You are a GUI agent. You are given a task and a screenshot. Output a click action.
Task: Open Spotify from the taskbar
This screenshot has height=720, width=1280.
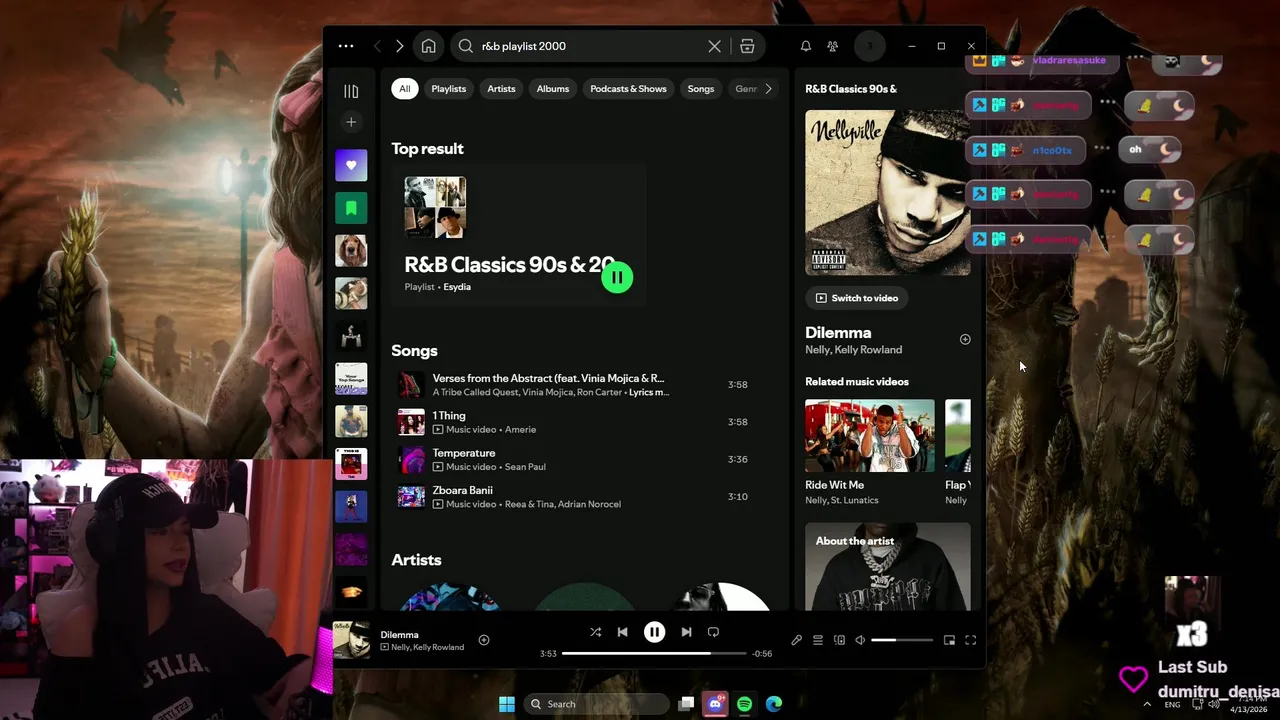[x=744, y=704]
